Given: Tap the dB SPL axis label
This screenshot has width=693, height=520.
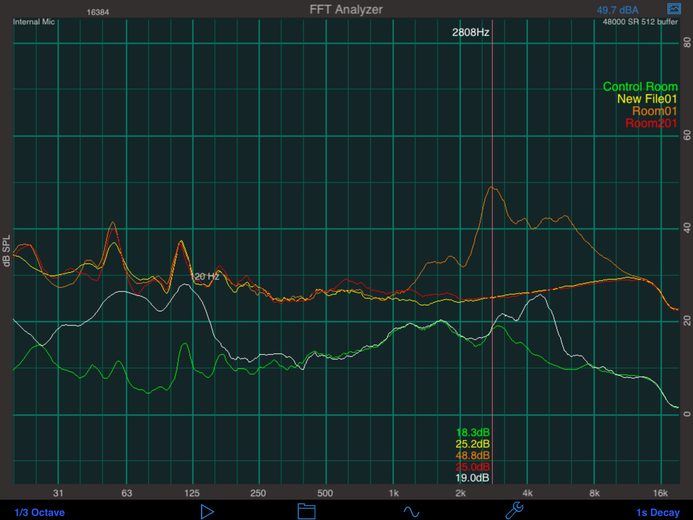Looking at the screenshot, I should pos(6,251).
